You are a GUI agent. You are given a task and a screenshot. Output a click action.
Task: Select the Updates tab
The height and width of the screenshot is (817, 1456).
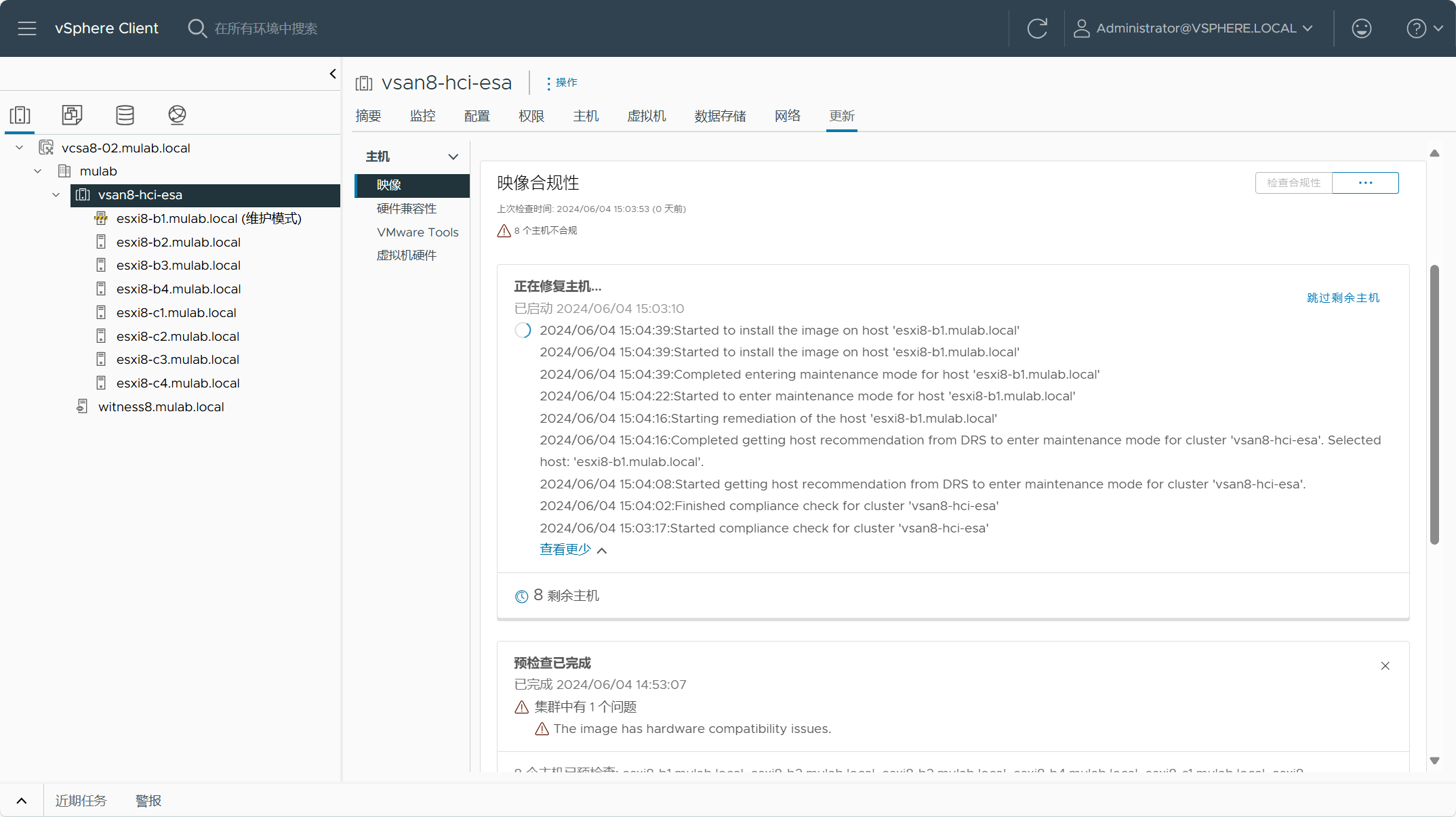point(842,116)
